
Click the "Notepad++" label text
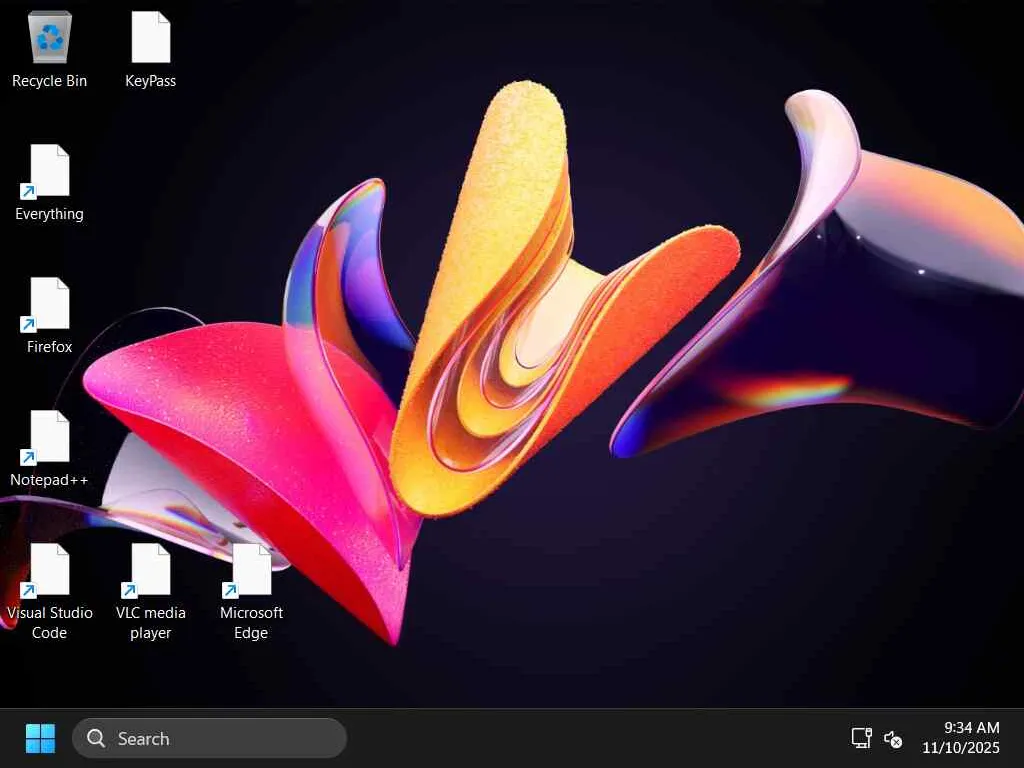(x=49, y=480)
